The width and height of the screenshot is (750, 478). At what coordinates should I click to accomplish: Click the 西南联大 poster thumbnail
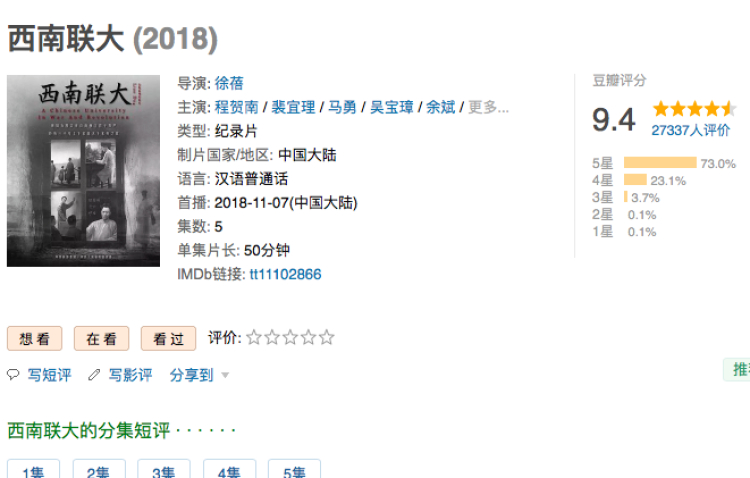[x=83, y=171]
